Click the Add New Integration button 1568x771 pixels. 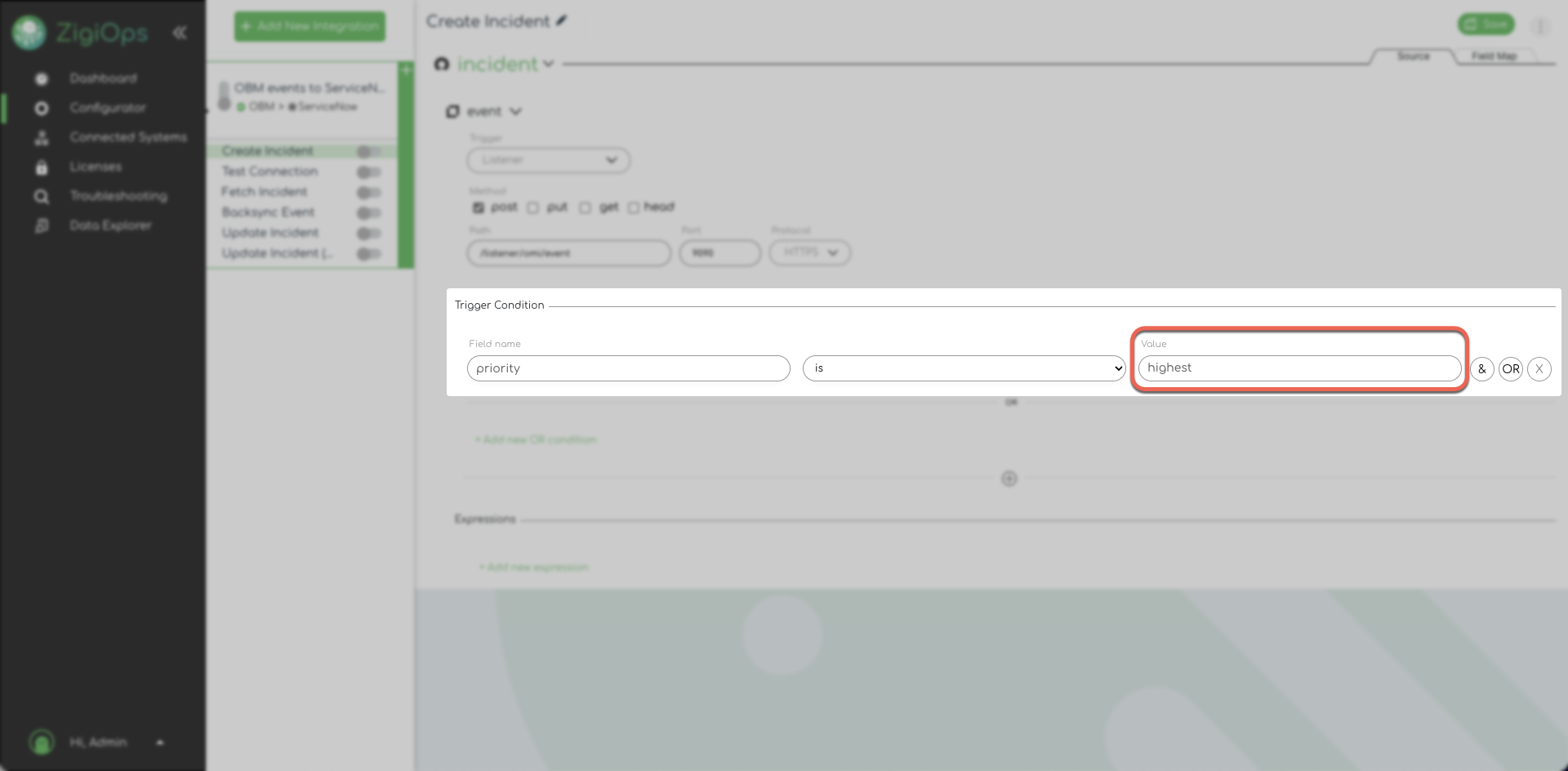310,26
